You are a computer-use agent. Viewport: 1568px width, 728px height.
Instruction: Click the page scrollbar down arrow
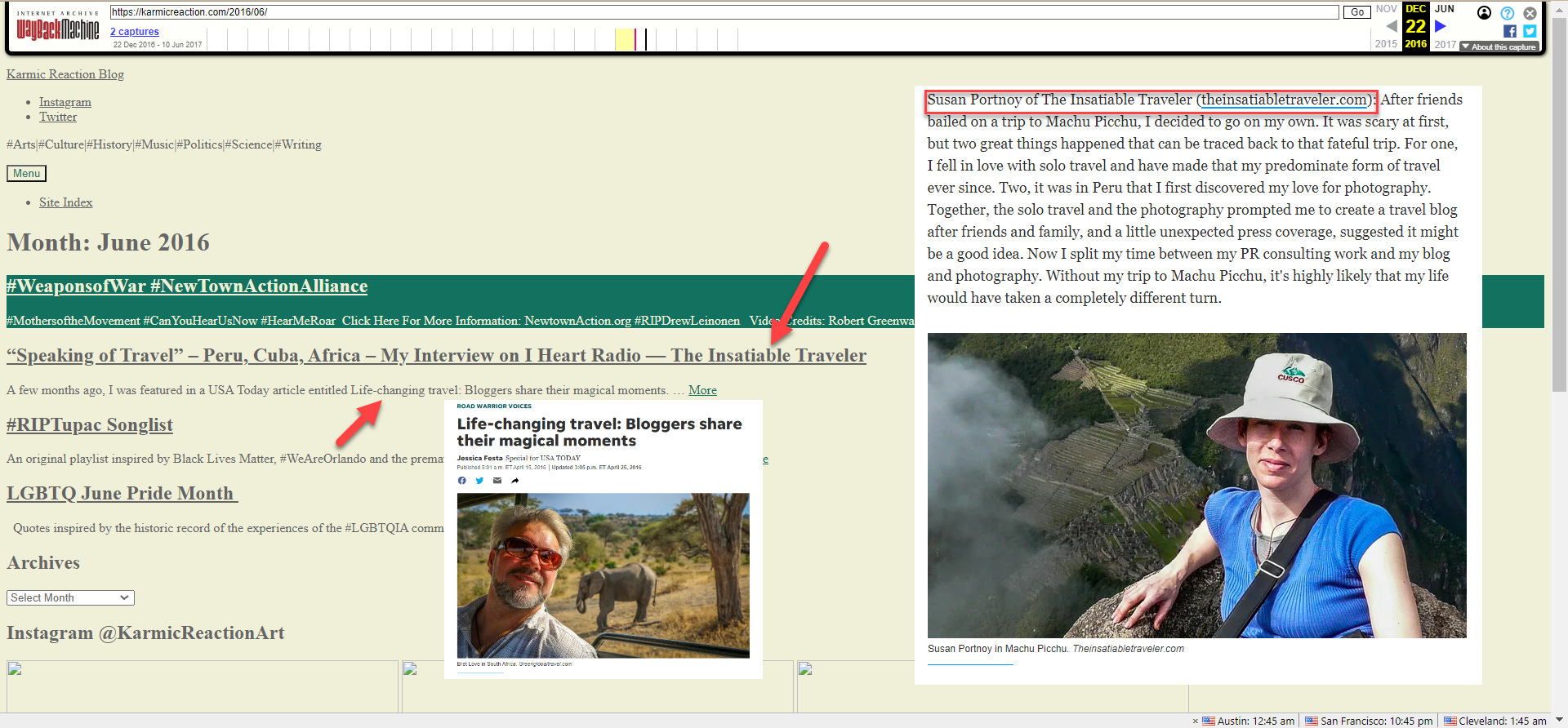click(1559, 720)
